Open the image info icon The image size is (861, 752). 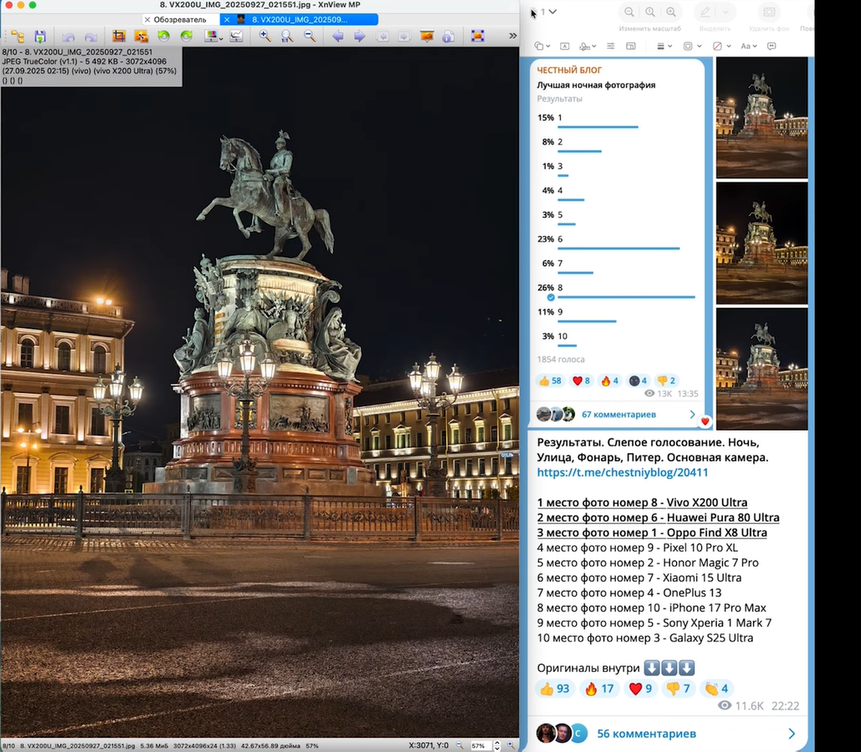click(x=449, y=36)
